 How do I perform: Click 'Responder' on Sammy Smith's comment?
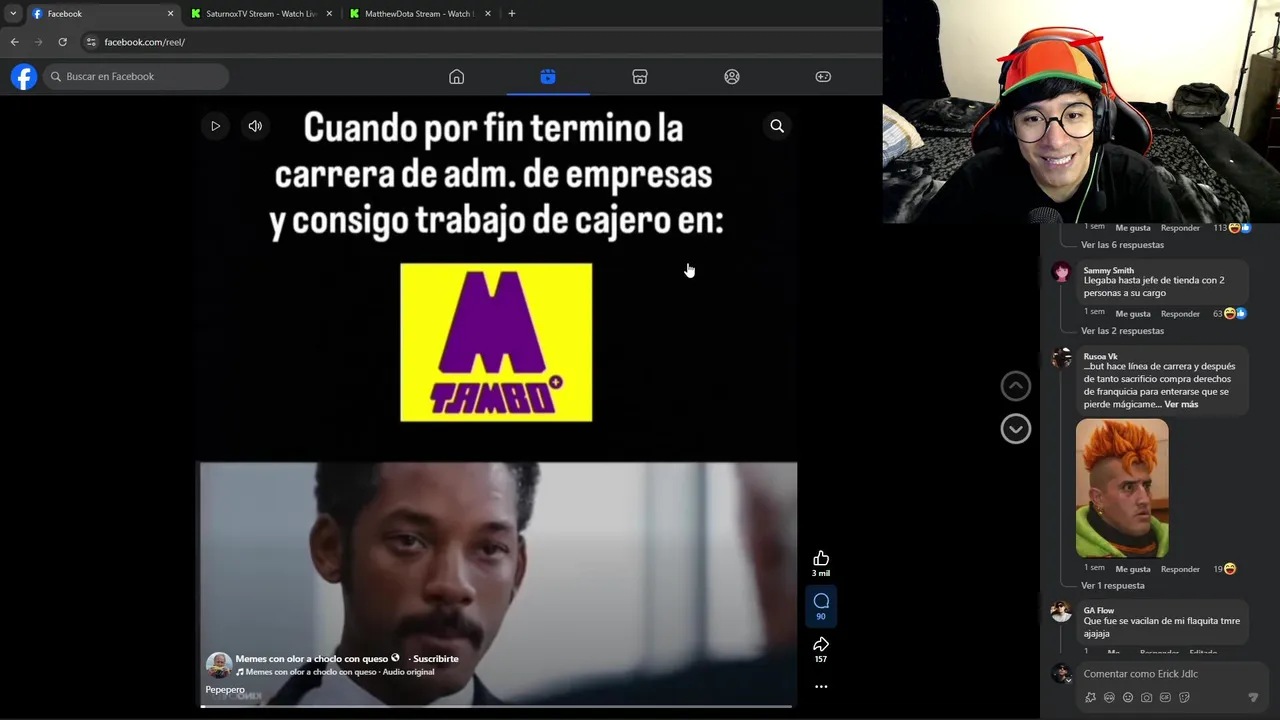[1180, 314]
